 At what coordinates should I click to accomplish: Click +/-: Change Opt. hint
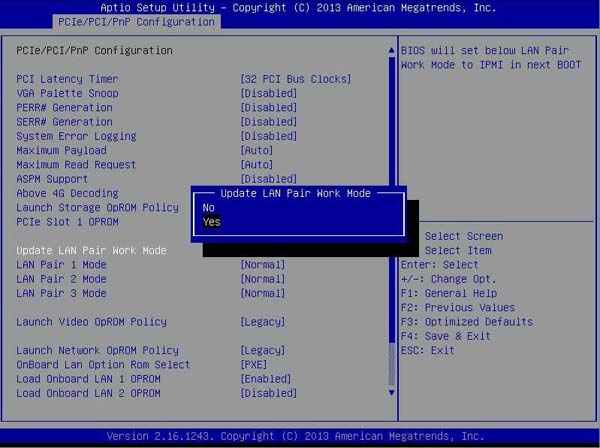coord(449,279)
